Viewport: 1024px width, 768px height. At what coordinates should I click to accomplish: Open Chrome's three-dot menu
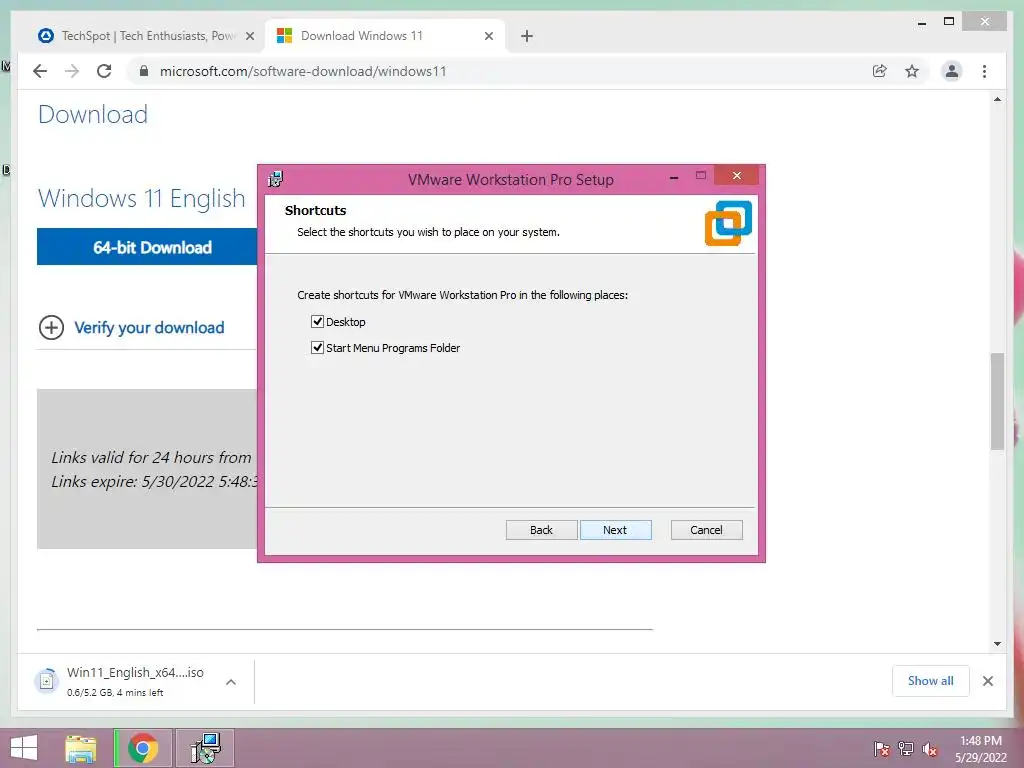[x=984, y=71]
